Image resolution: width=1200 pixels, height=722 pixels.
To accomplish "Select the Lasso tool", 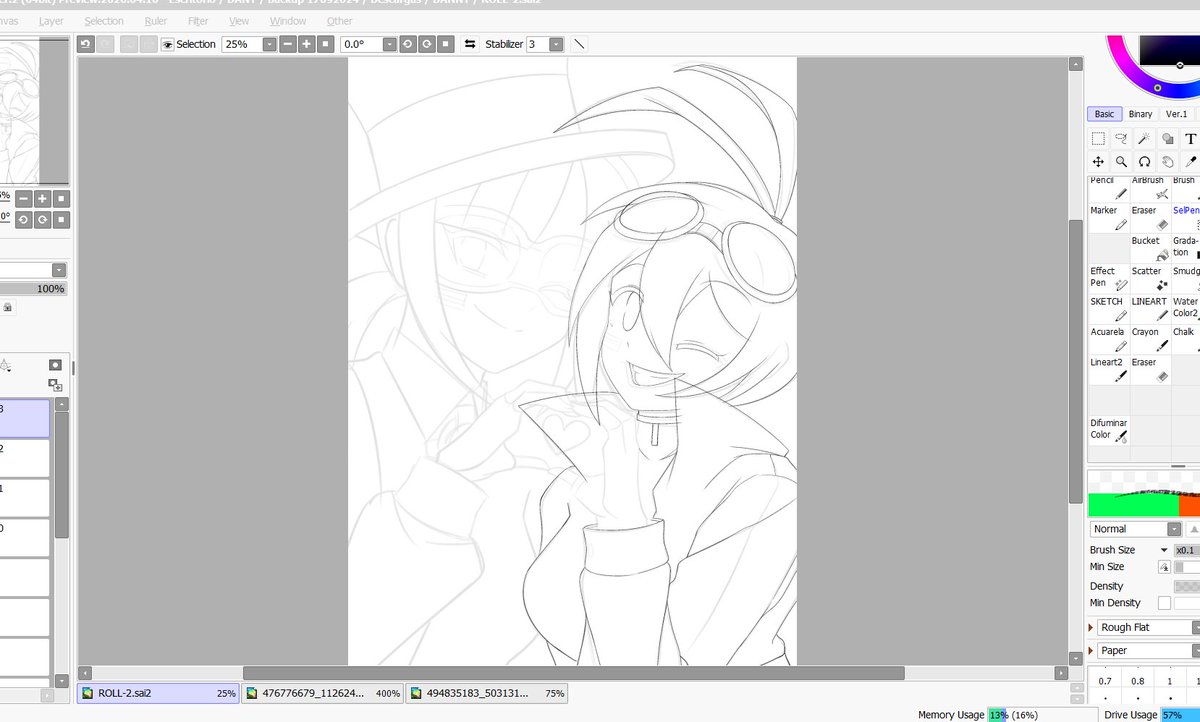I will pyautogui.click(x=1121, y=139).
